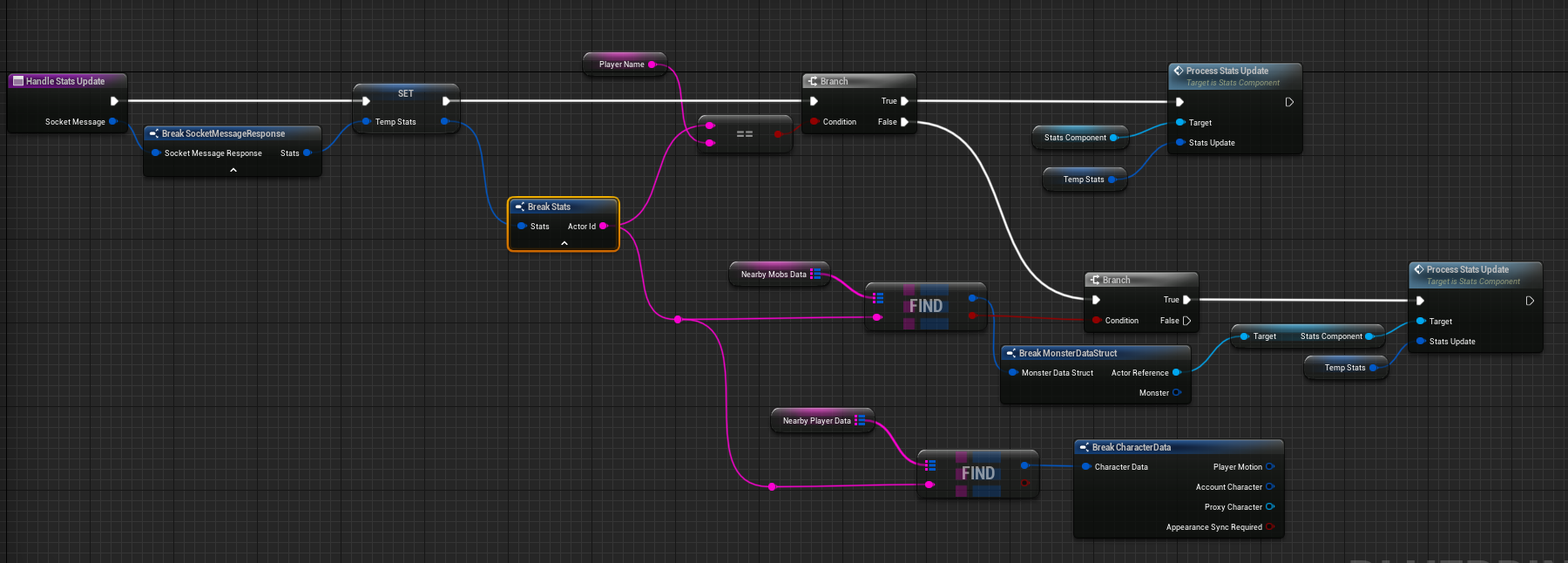
Task: Click the Appearance Sync Required boolean pin
Action: [x=1270, y=527]
